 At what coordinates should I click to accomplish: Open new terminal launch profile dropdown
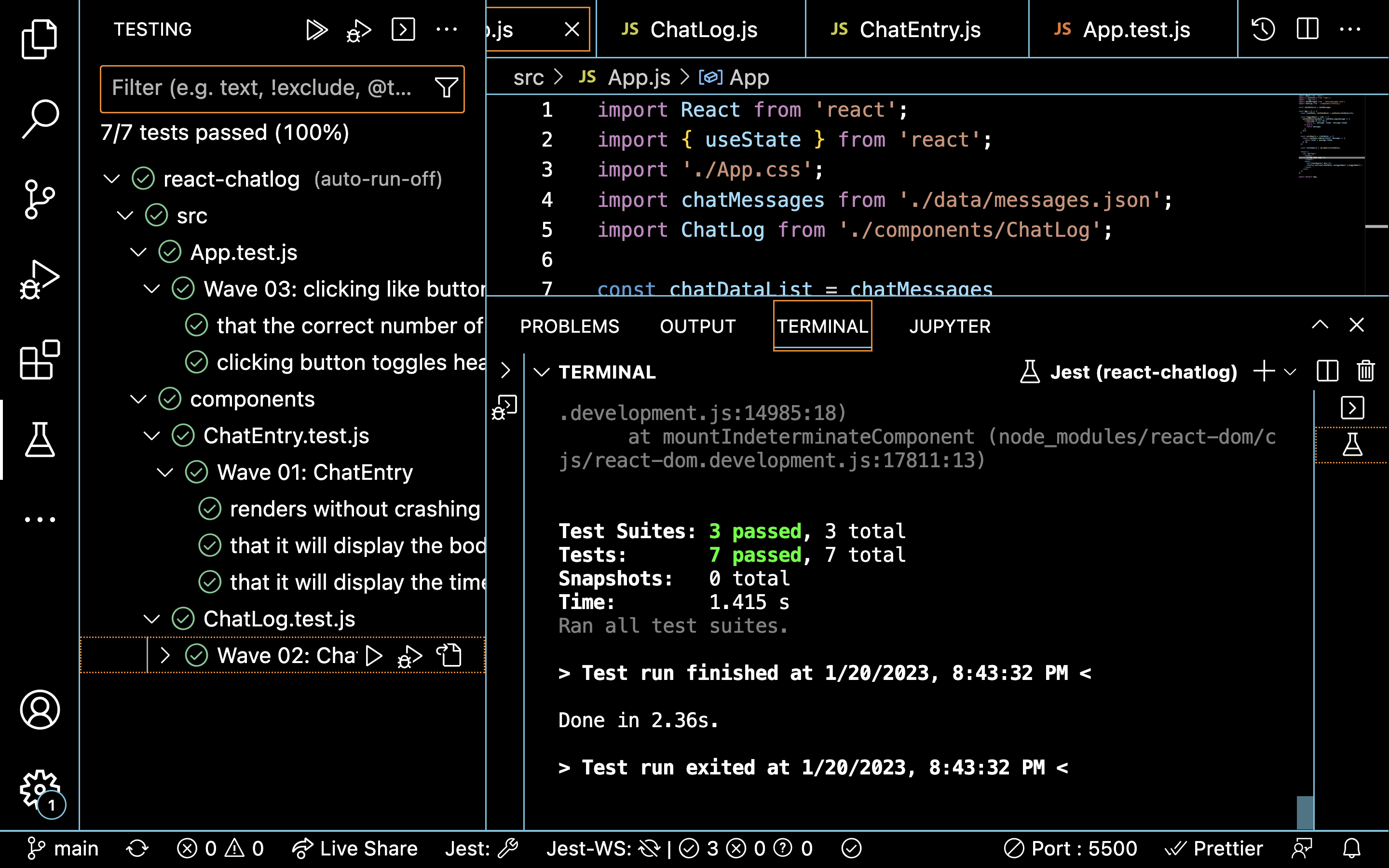tap(1290, 371)
